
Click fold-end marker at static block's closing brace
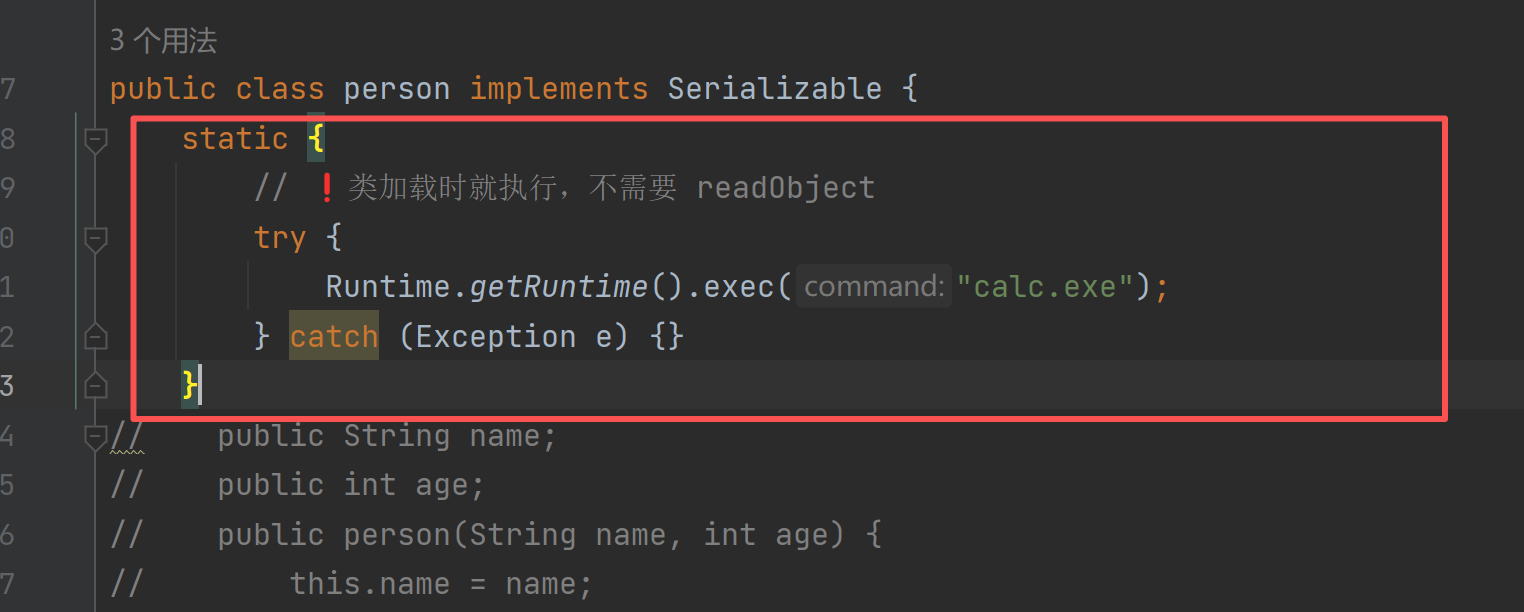96,386
